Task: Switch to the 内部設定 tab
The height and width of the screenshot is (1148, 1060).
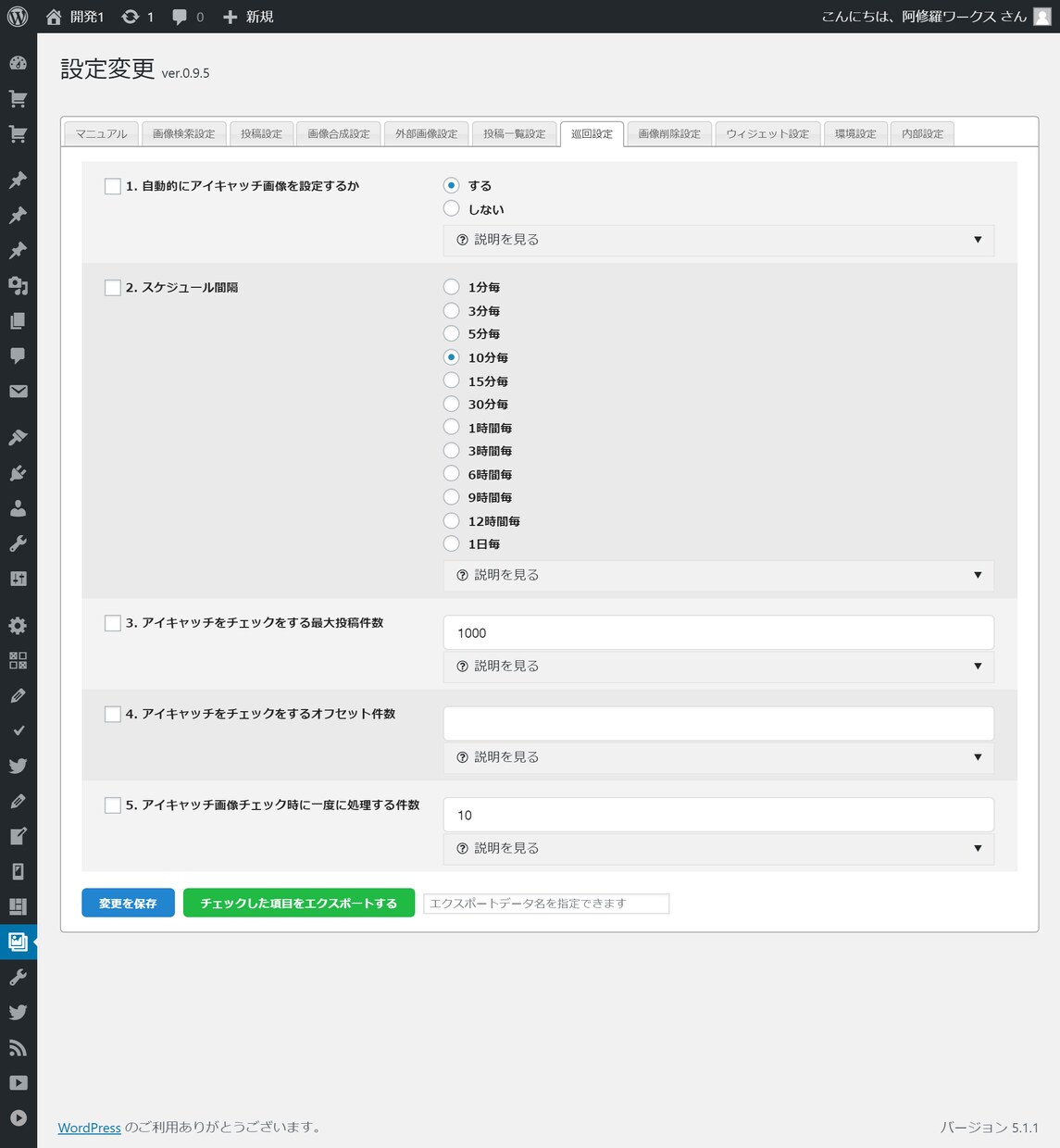Action: (x=922, y=133)
